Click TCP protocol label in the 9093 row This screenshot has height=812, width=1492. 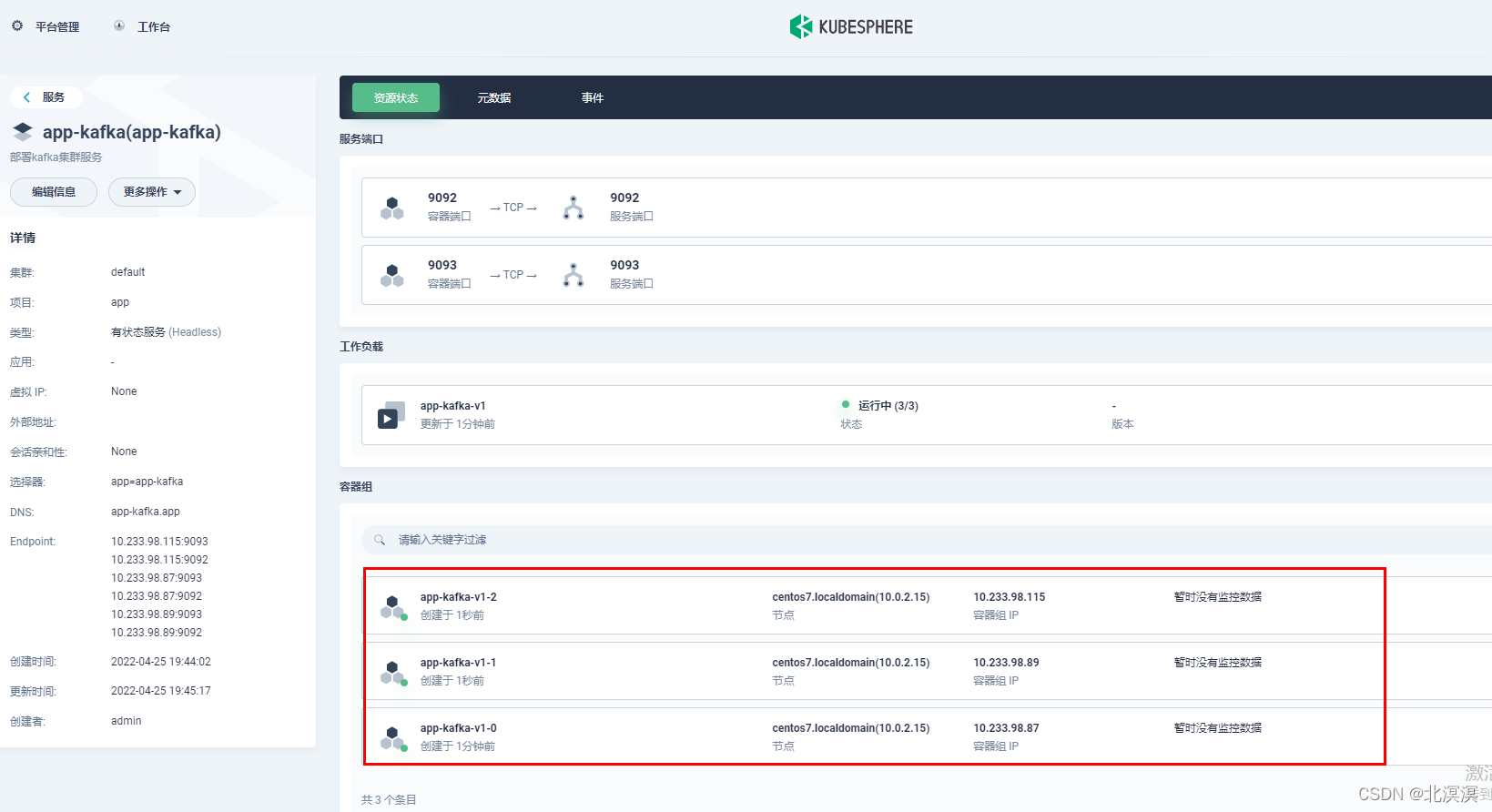[x=513, y=275]
